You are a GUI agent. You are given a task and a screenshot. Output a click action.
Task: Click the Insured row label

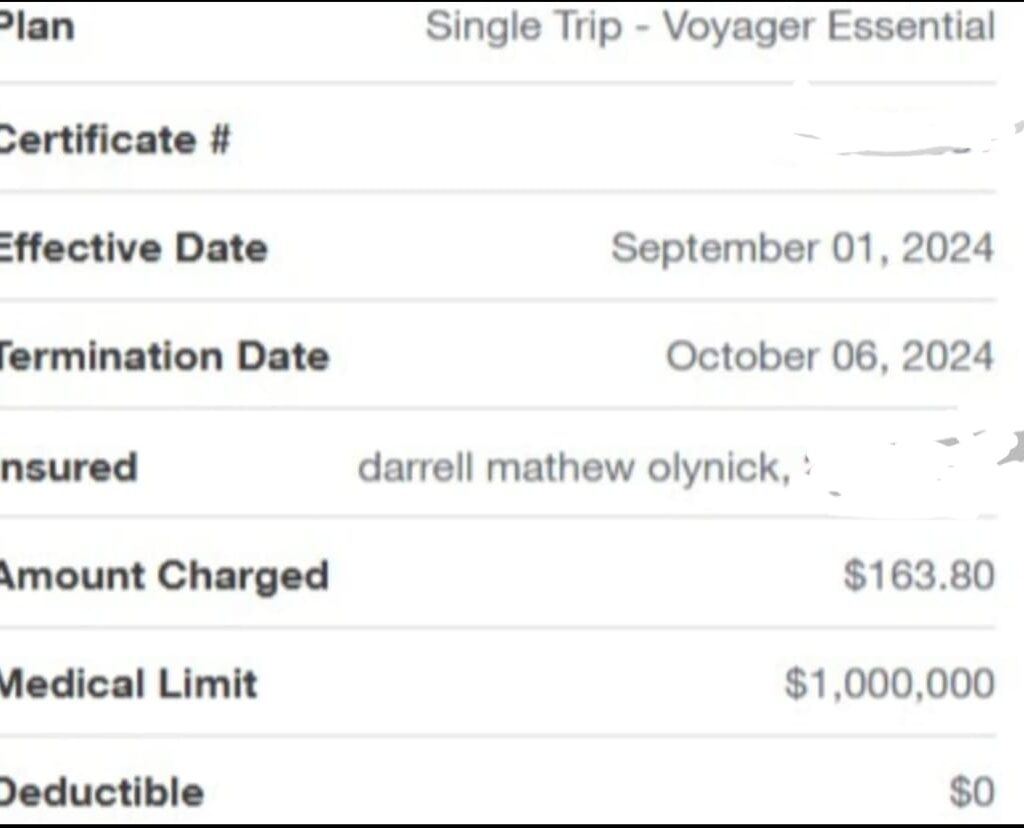[x=68, y=466]
